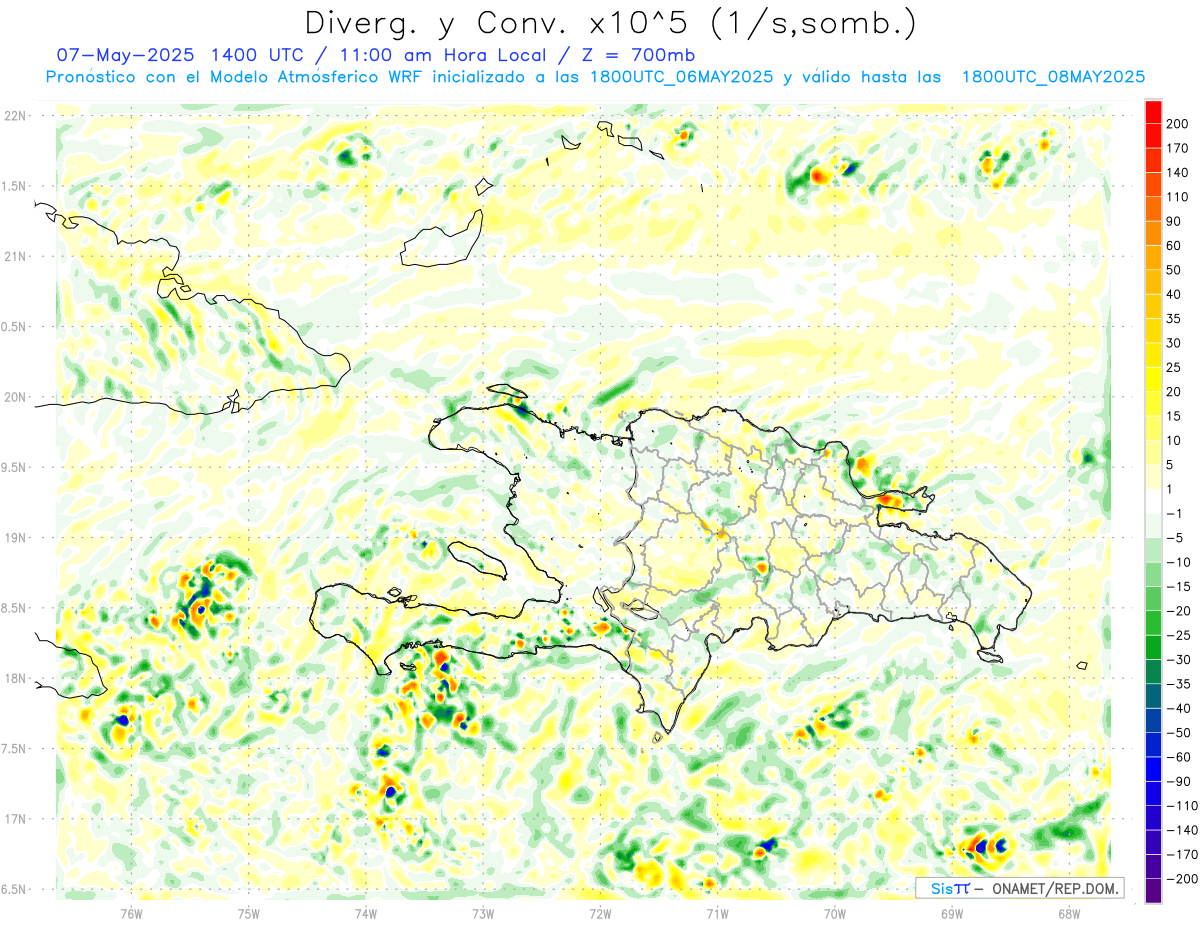This screenshot has width=1200, height=927.
Task: Click latitude axis label 7.5N
Action: tap(15, 749)
